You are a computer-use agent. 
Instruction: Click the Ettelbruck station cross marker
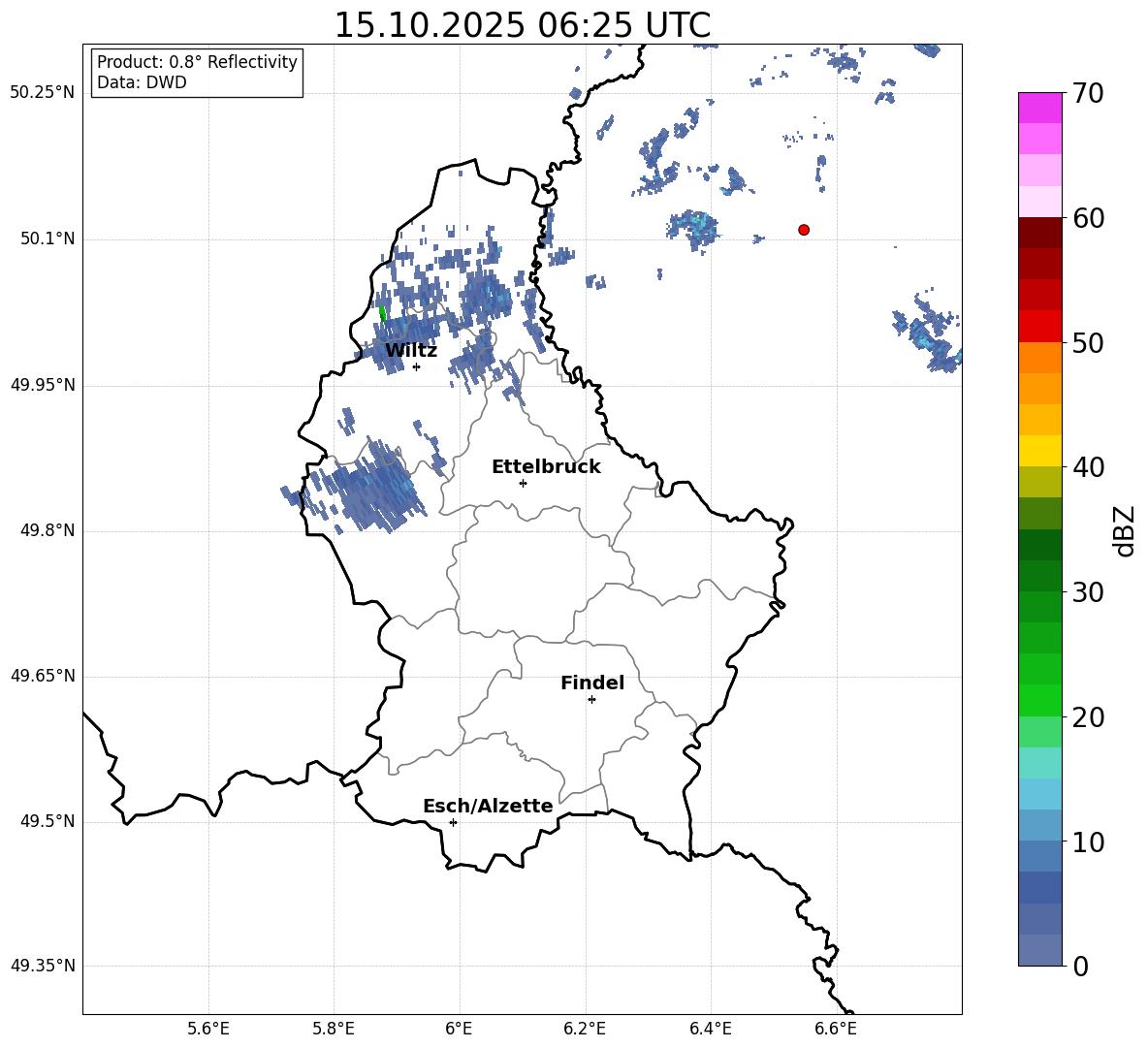point(523,483)
